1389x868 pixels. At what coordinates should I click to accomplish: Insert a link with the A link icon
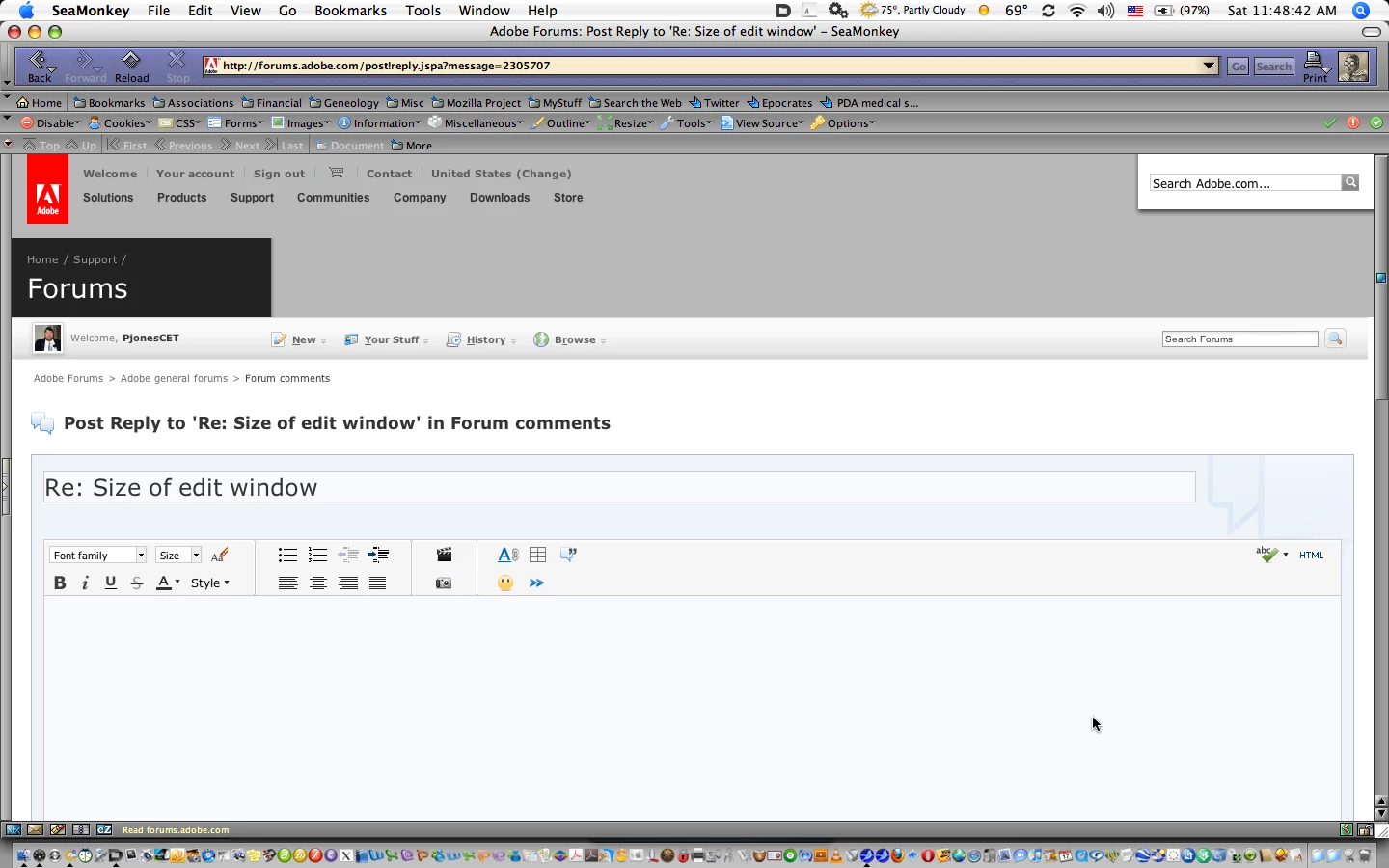(x=508, y=555)
